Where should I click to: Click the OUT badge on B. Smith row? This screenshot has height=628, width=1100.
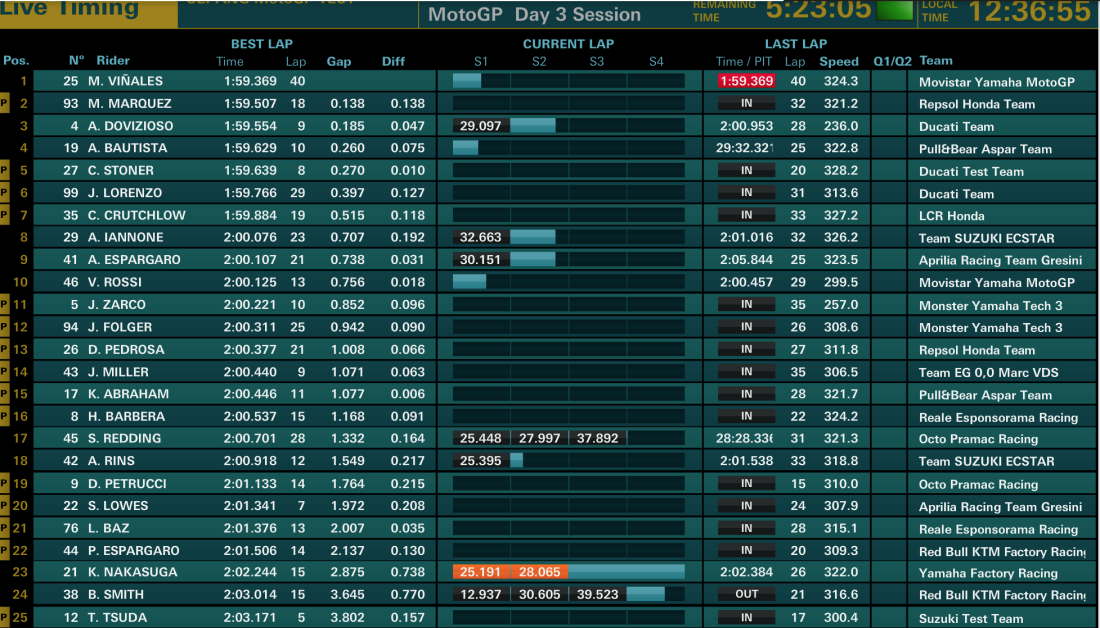[746, 594]
